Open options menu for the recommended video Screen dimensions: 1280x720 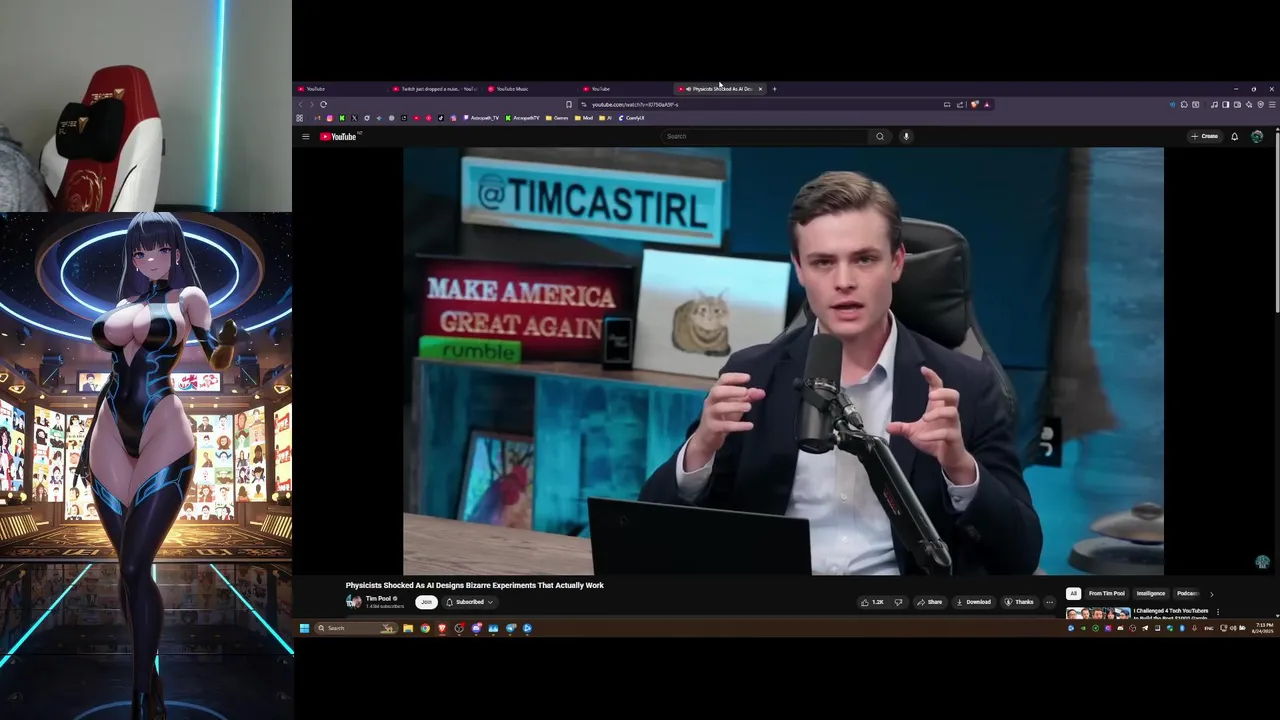(1218, 612)
